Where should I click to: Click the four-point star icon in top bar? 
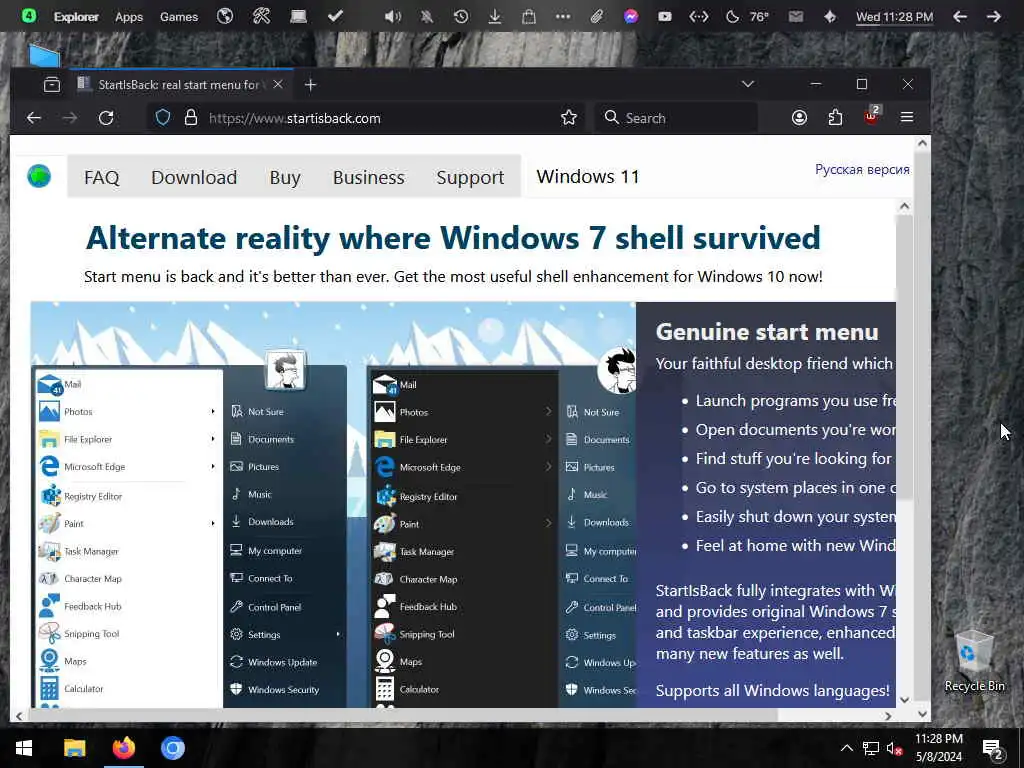pyautogui.click(x=830, y=16)
